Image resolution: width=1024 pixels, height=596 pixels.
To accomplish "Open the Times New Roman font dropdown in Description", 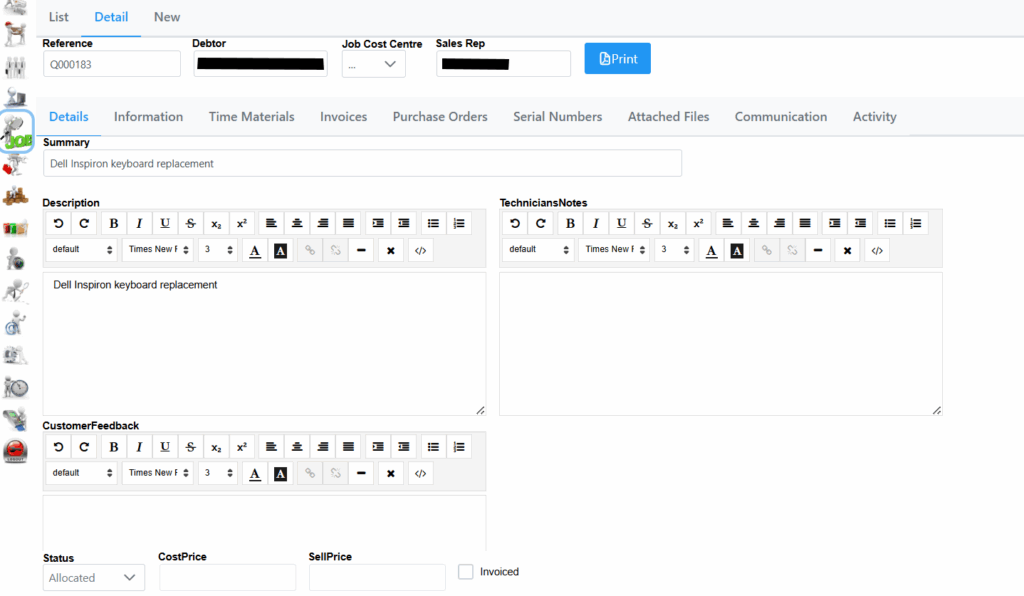I will (157, 250).
